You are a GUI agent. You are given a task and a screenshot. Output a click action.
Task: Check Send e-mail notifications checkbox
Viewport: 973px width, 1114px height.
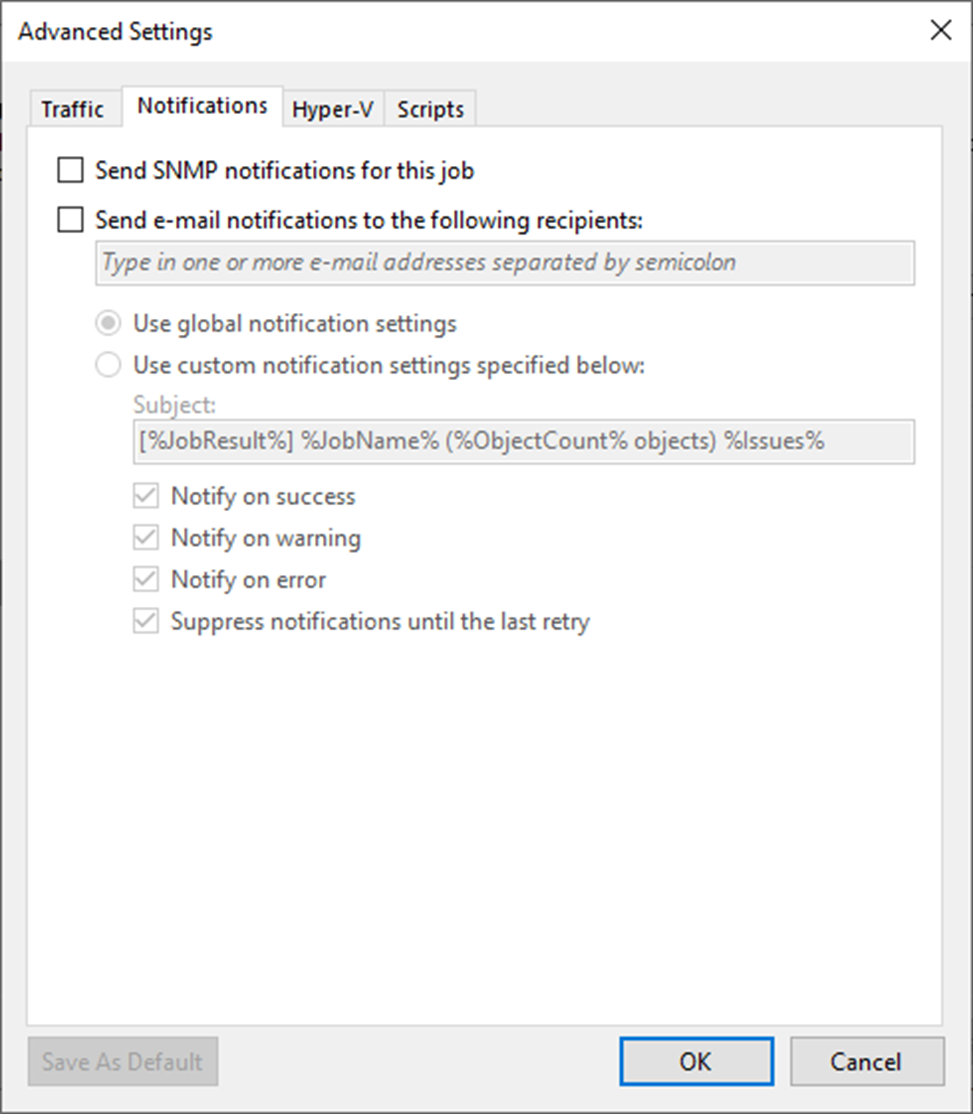(x=70, y=220)
